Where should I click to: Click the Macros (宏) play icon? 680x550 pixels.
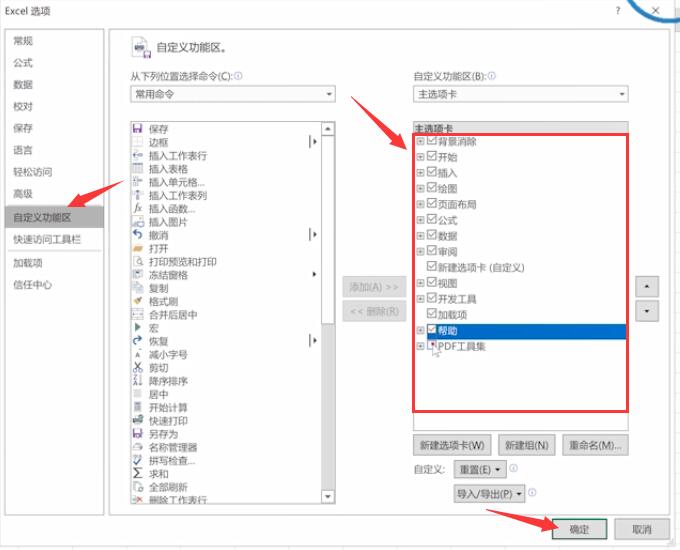[x=137, y=327]
